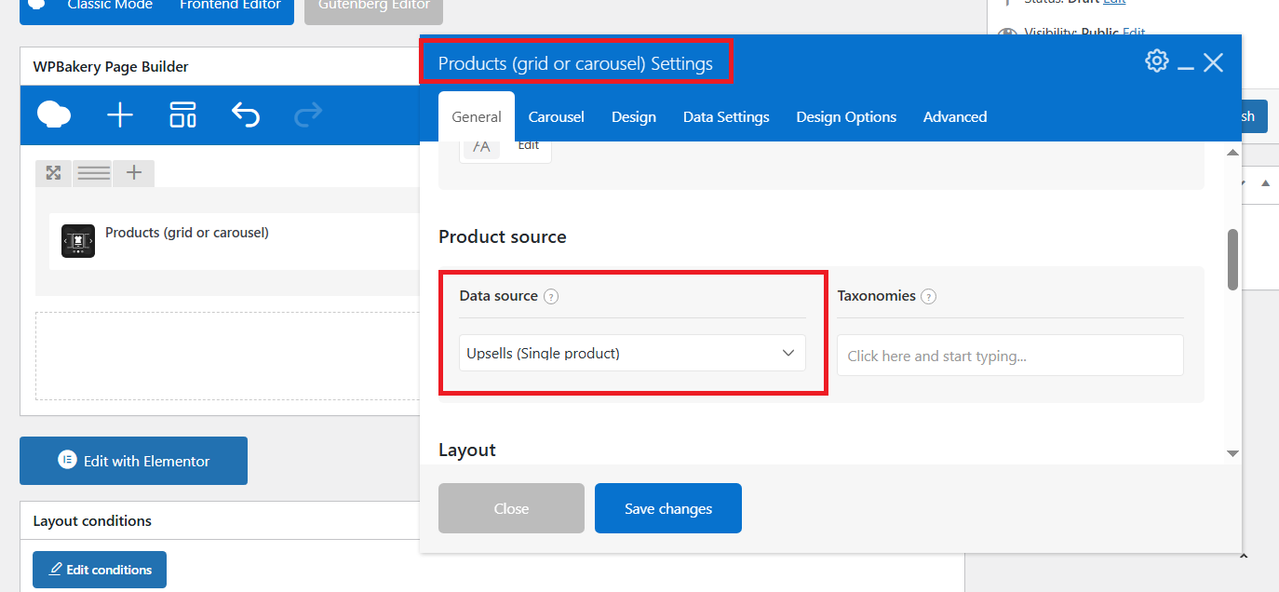This screenshot has width=1279, height=592.
Task: Open settings gear in dialog header
Action: click(x=1156, y=61)
